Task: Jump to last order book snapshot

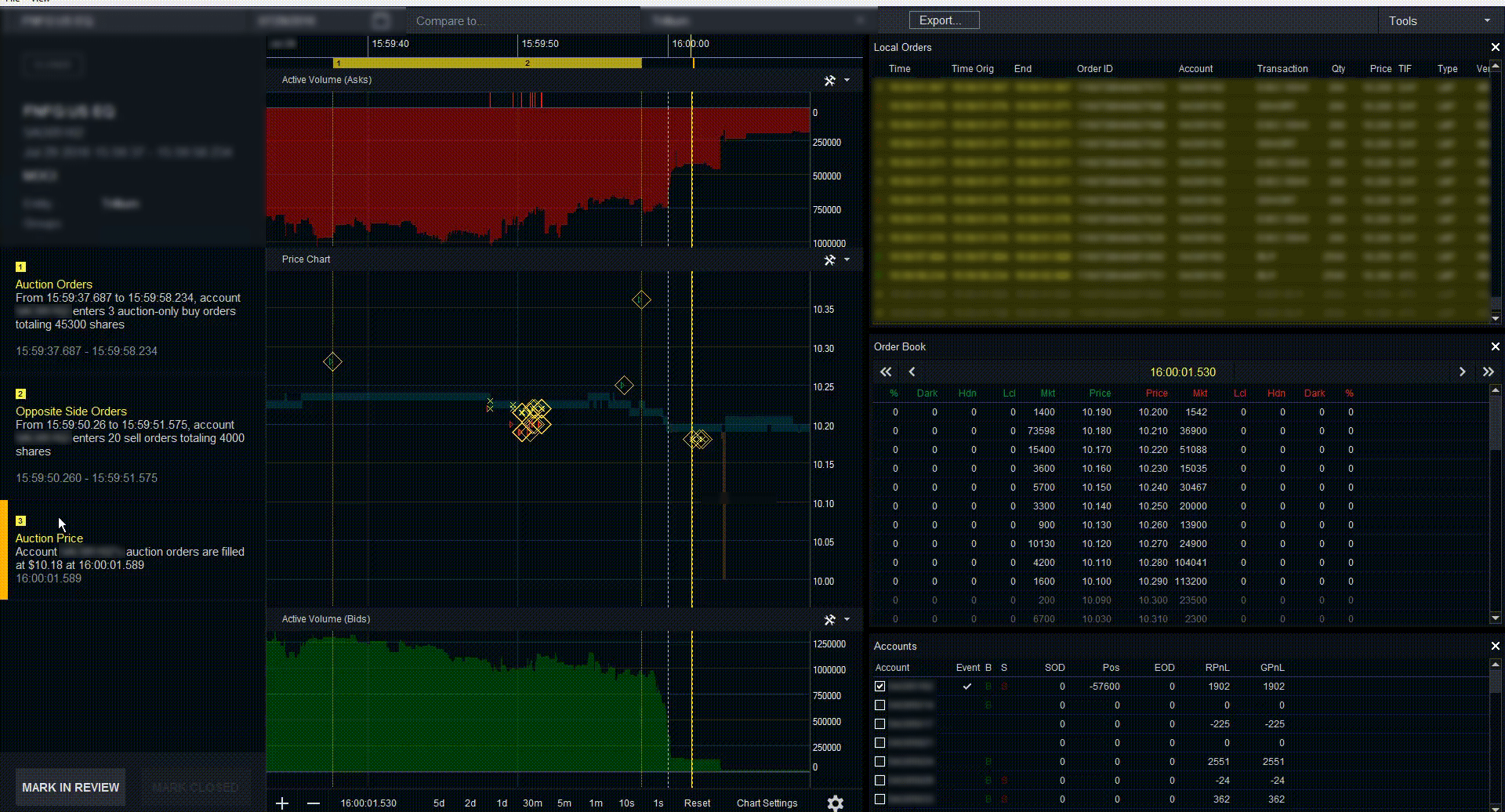Action: point(1488,372)
